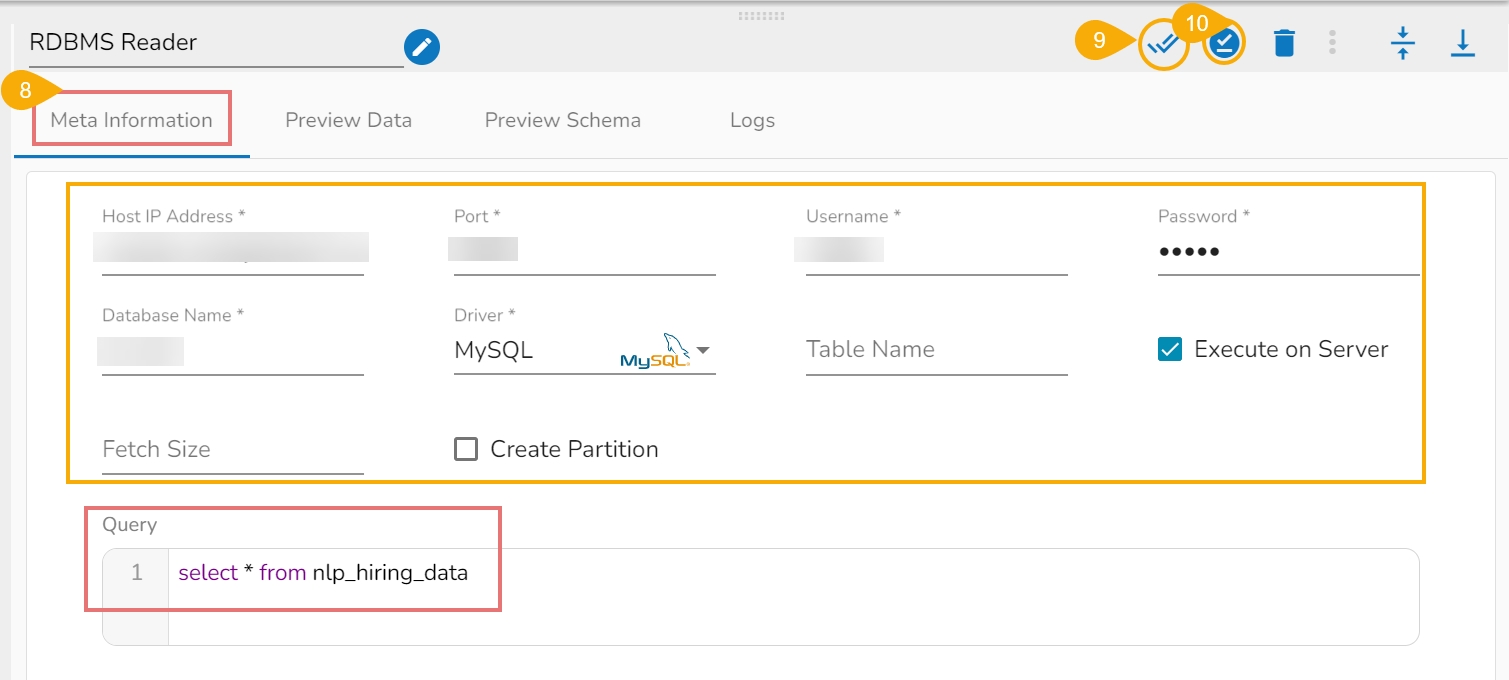Go to the Logs tab

[752, 120]
